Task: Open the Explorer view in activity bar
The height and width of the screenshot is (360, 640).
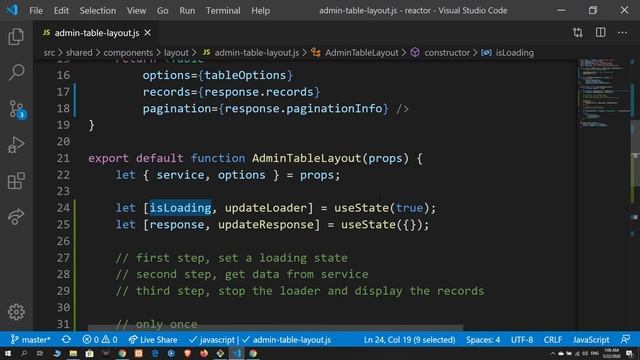Action: coord(16,37)
